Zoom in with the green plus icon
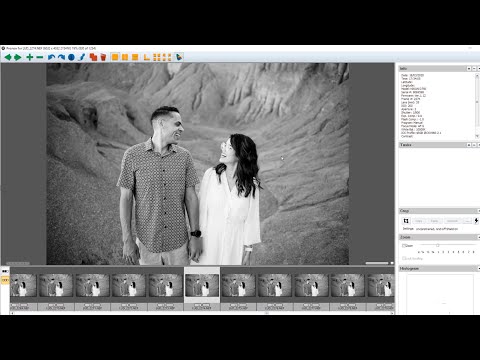 click(30, 57)
